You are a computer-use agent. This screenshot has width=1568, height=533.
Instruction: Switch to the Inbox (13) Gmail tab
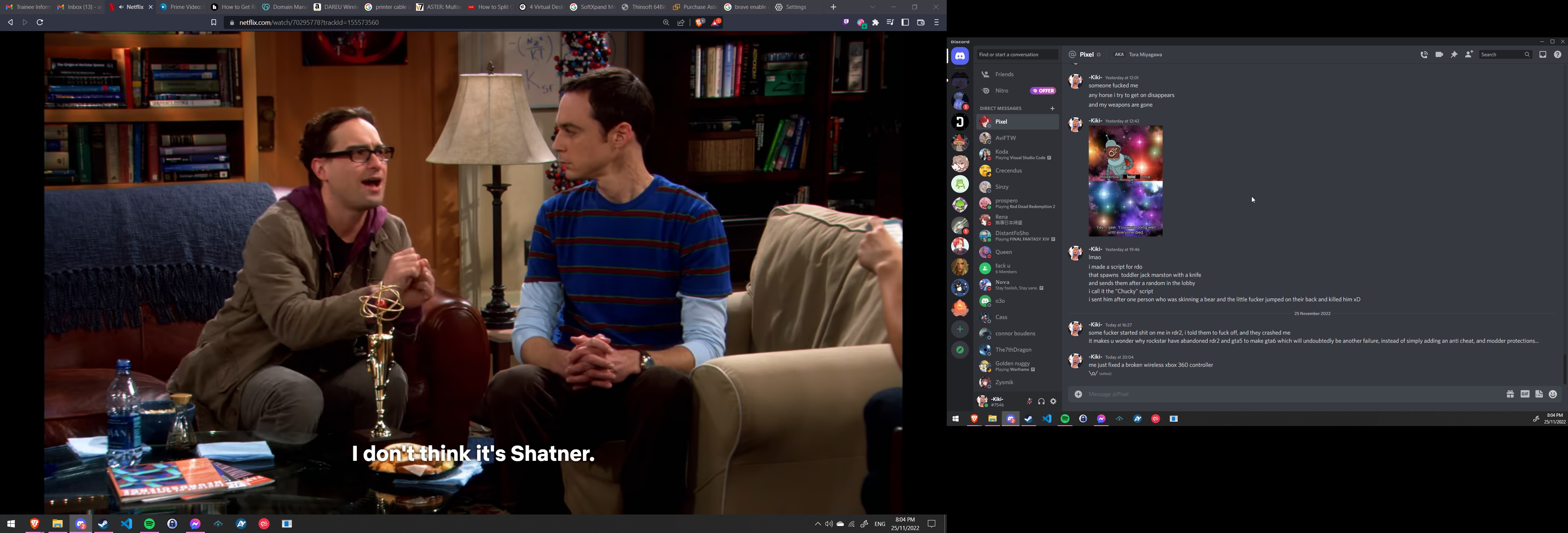pyautogui.click(x=79, y=7)
